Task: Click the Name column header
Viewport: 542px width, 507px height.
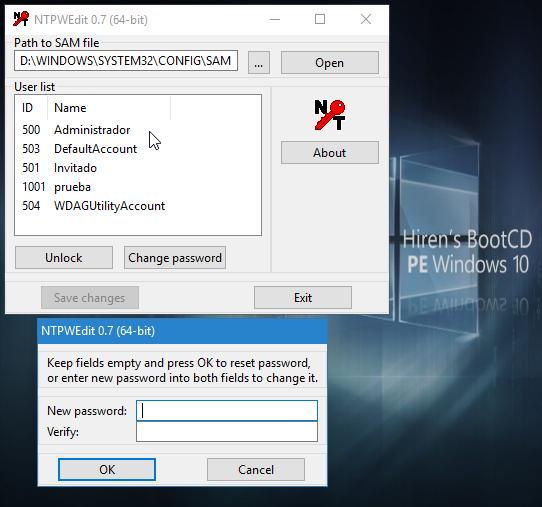Action: click(x=109, y=108)
